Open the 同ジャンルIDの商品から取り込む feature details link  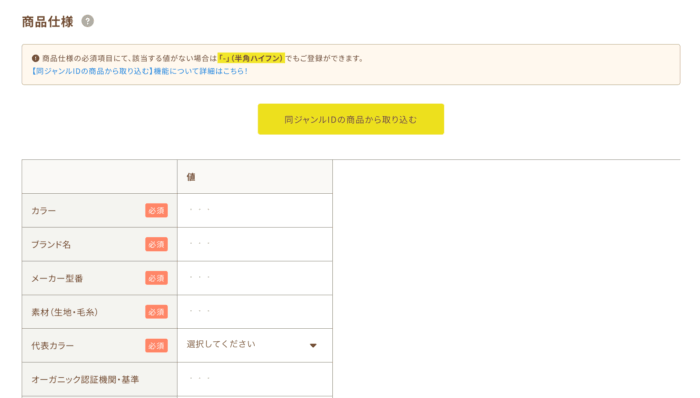(139, 71)
